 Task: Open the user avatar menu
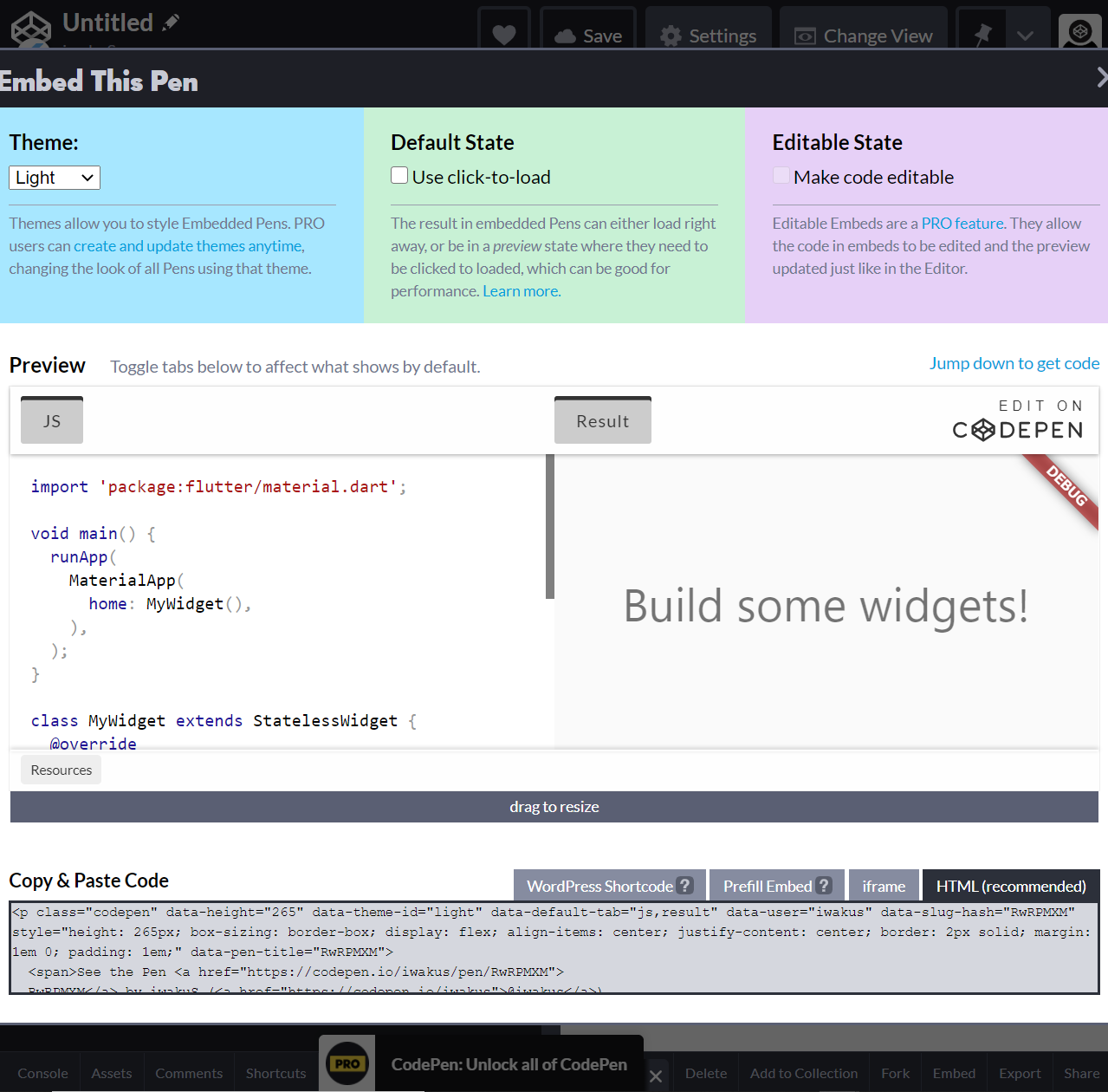click(x=1080, y=32)
